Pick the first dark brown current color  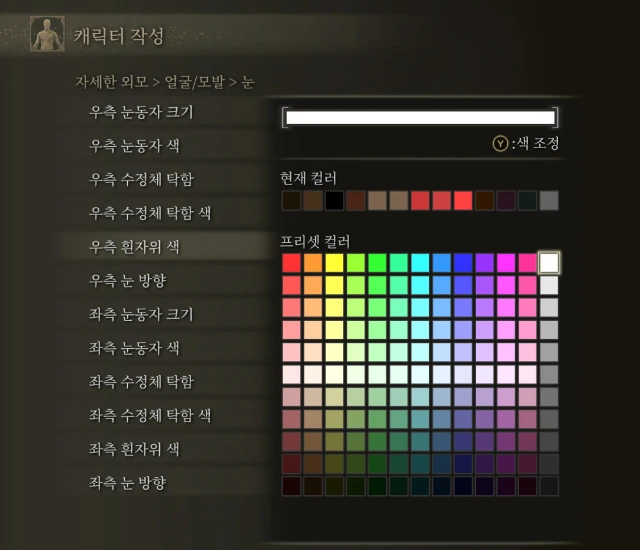[x=291, y=201]
